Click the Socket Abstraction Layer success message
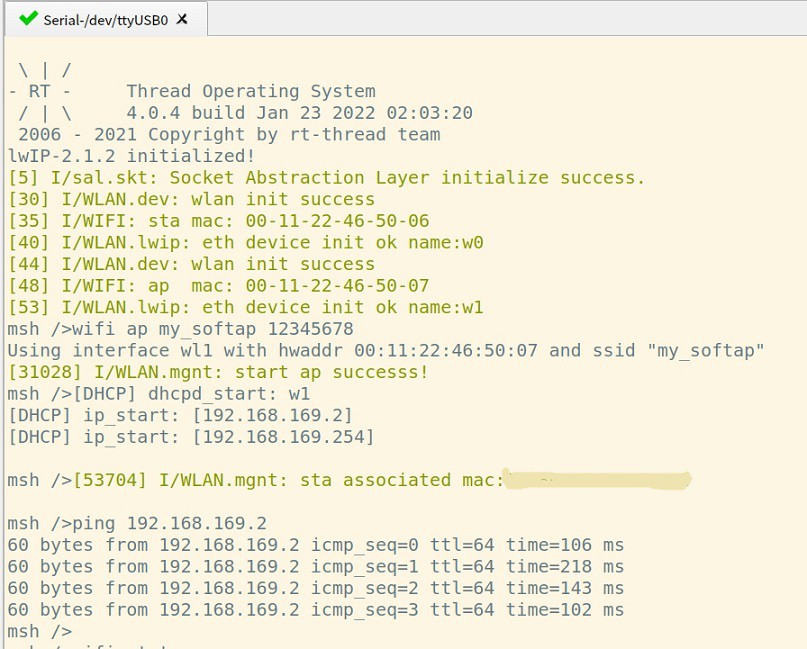The width and height of the screenshot is (807, 649). [326, 178]
